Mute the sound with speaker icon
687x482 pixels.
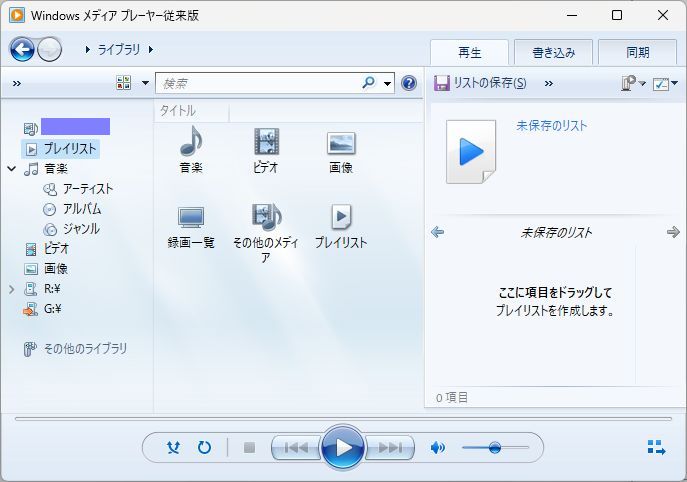pyautogui.click(x=438, y=447)
